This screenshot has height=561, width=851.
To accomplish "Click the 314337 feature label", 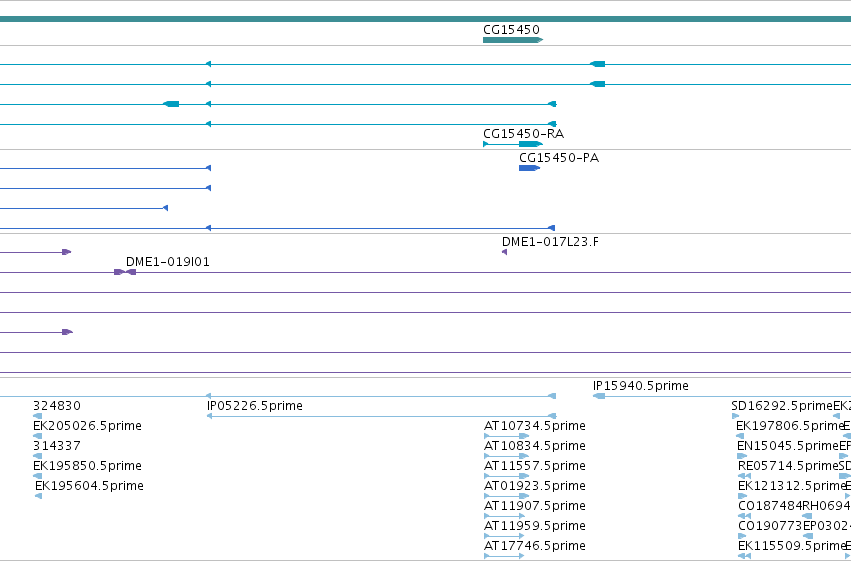I will coord(56,446).
